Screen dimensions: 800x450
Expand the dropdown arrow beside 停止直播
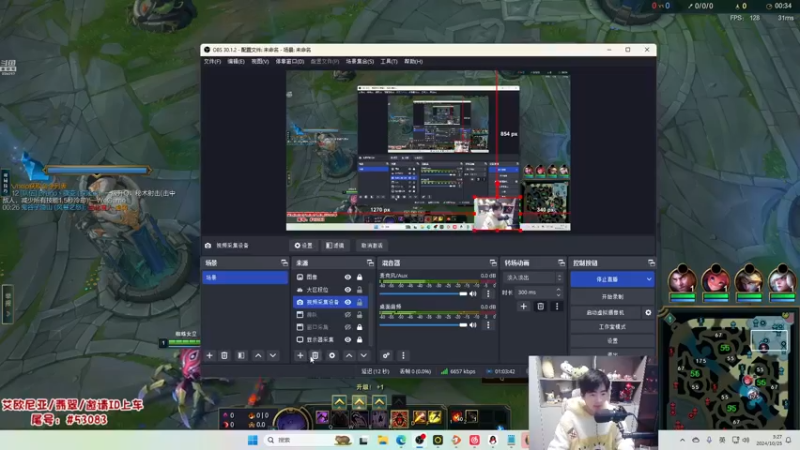pos(649,279)
